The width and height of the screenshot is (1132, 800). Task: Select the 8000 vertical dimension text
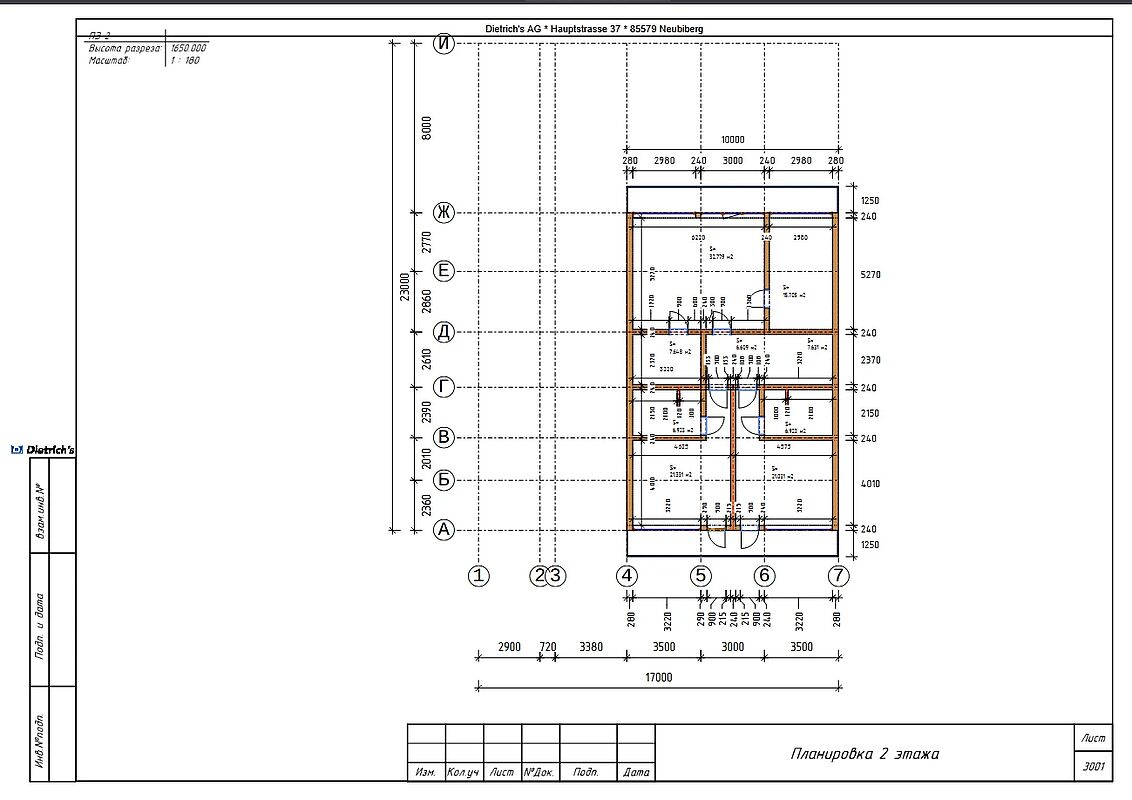pos(426,128)
